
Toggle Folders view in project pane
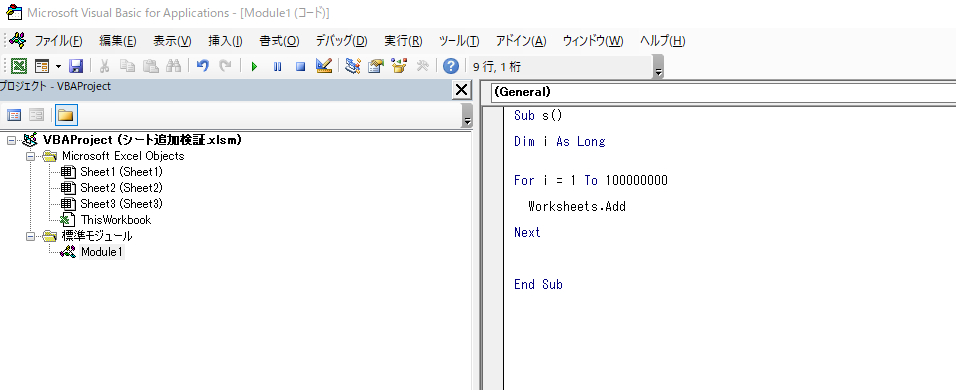pos(66,115)
